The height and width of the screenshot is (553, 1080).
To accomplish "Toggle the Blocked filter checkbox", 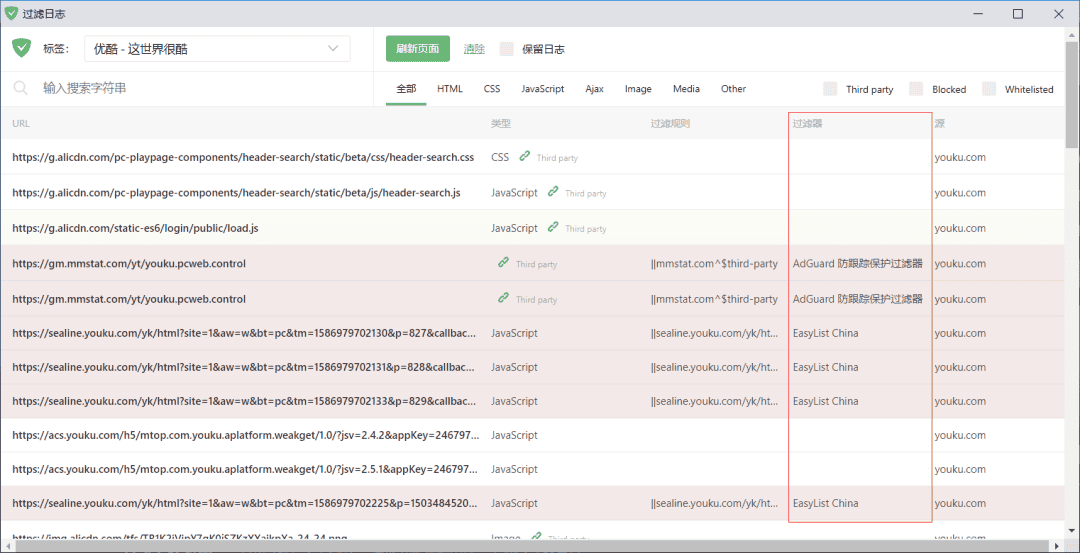I will click(916, 89).
